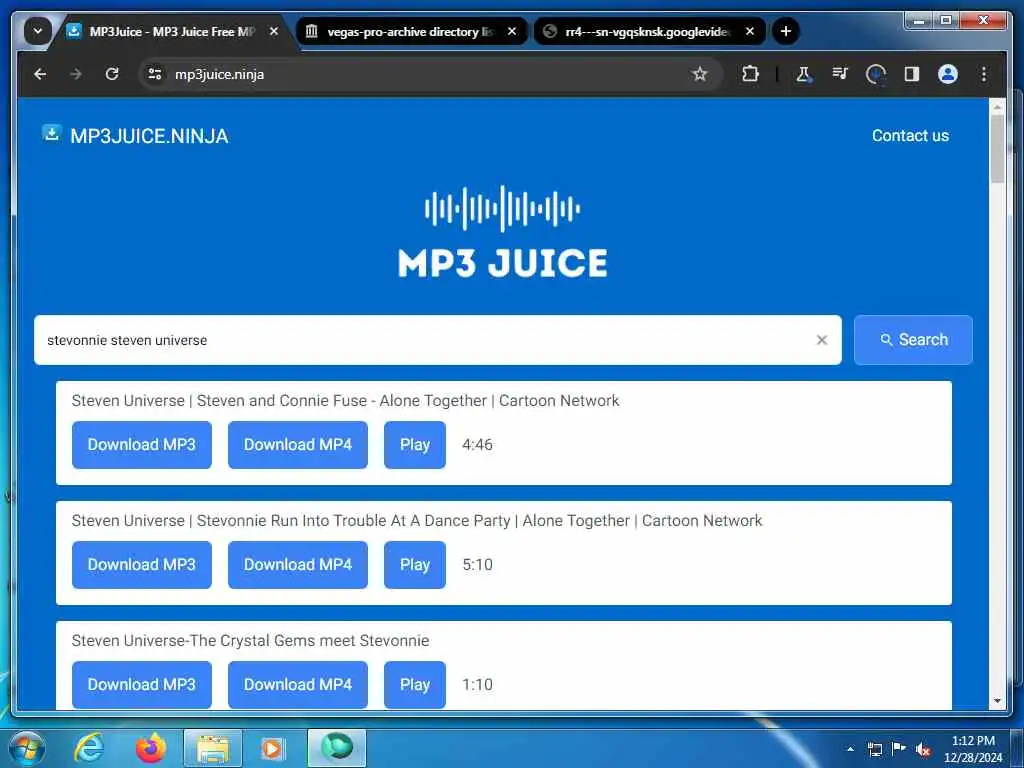Open the Chrome profile avatar
The image size is (1024, 768).
click(948, 74)
